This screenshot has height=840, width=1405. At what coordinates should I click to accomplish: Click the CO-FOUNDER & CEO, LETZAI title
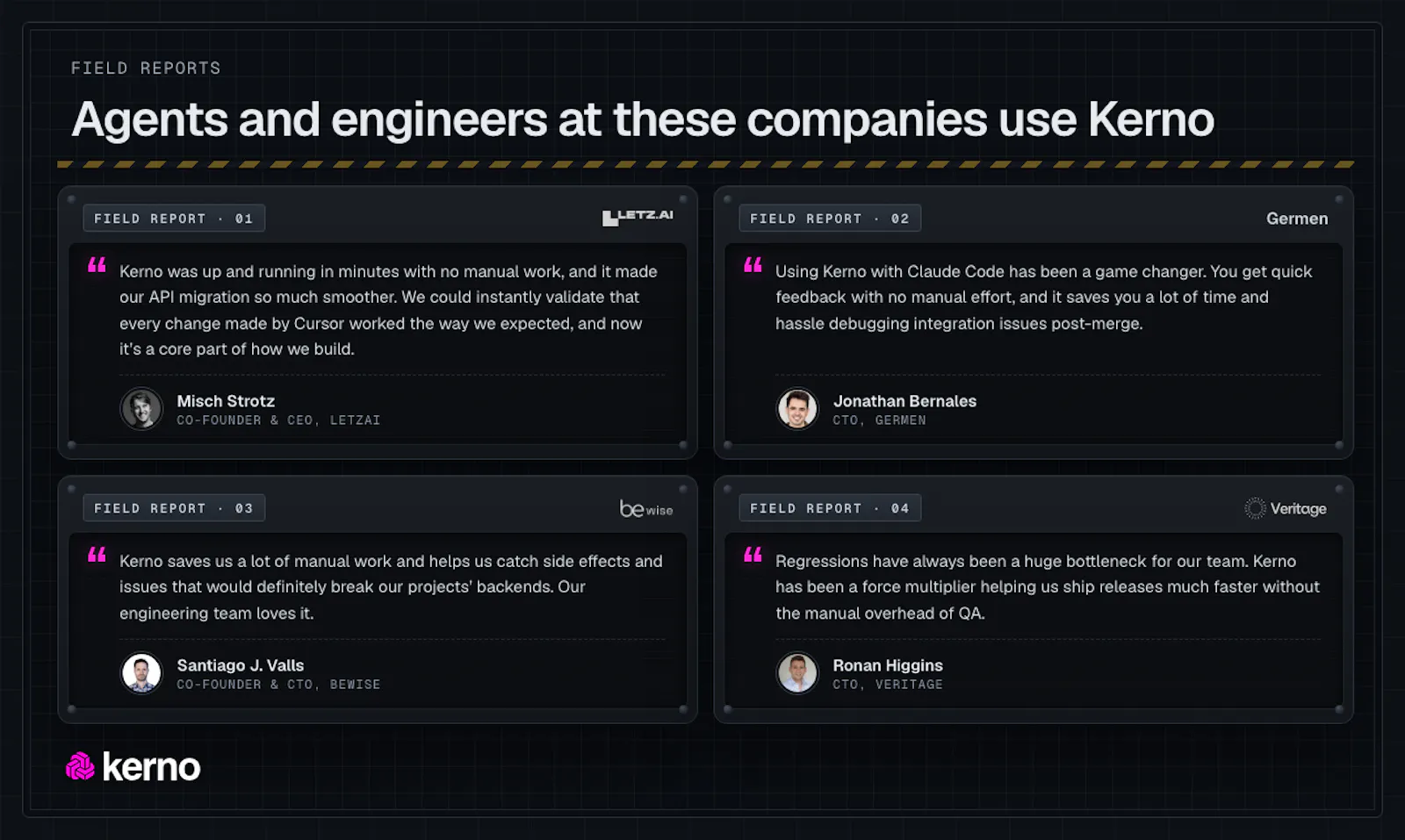pos(278,420)
